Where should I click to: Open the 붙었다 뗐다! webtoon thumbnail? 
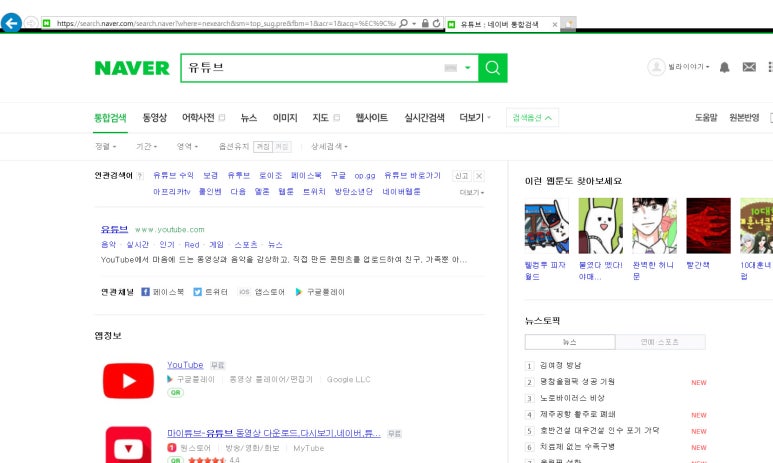tap(600, 226)
